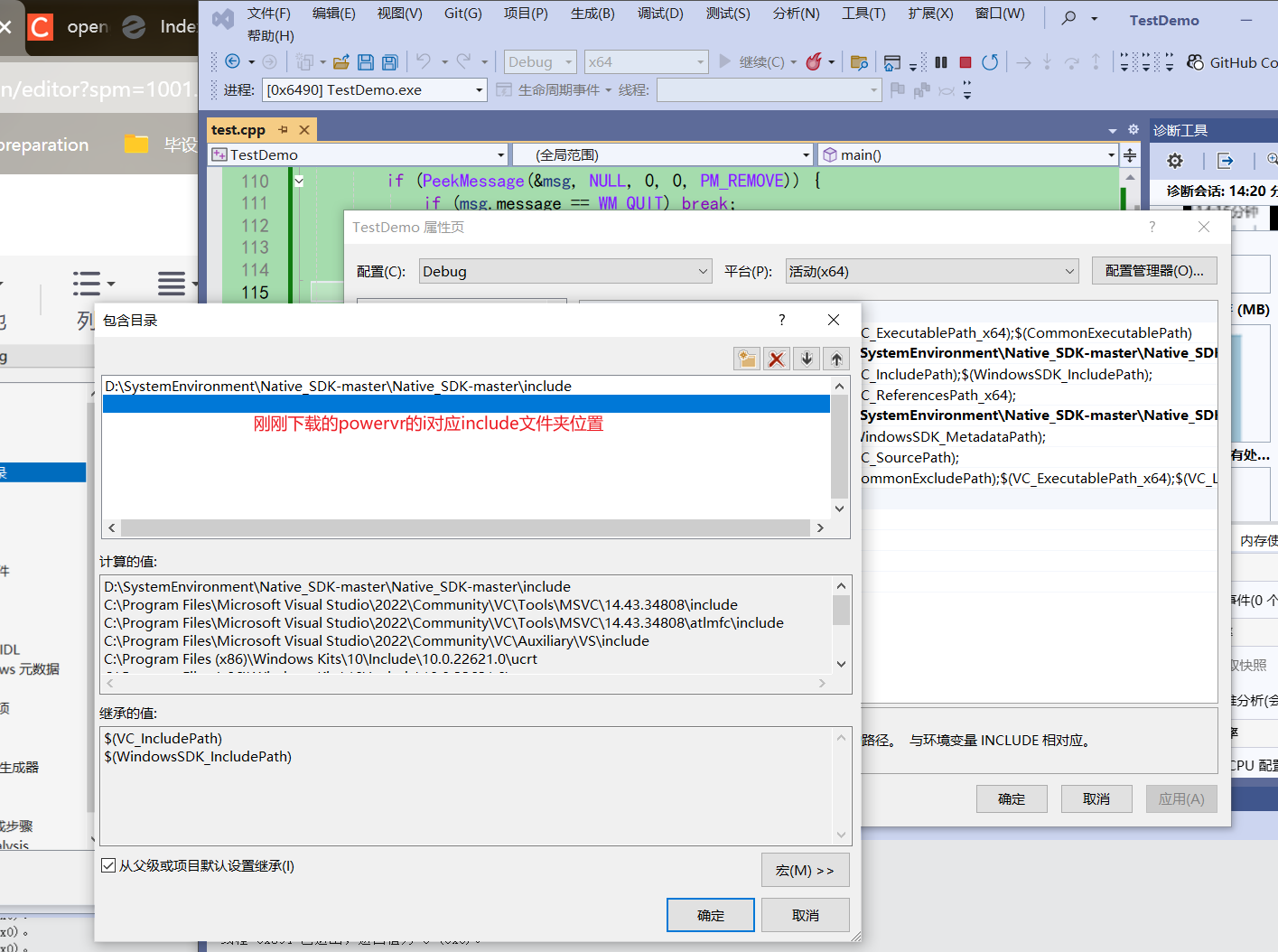Select the ucrt include path in computed values
This screenshot has height=952, width=1278.
tap(321, 659)
